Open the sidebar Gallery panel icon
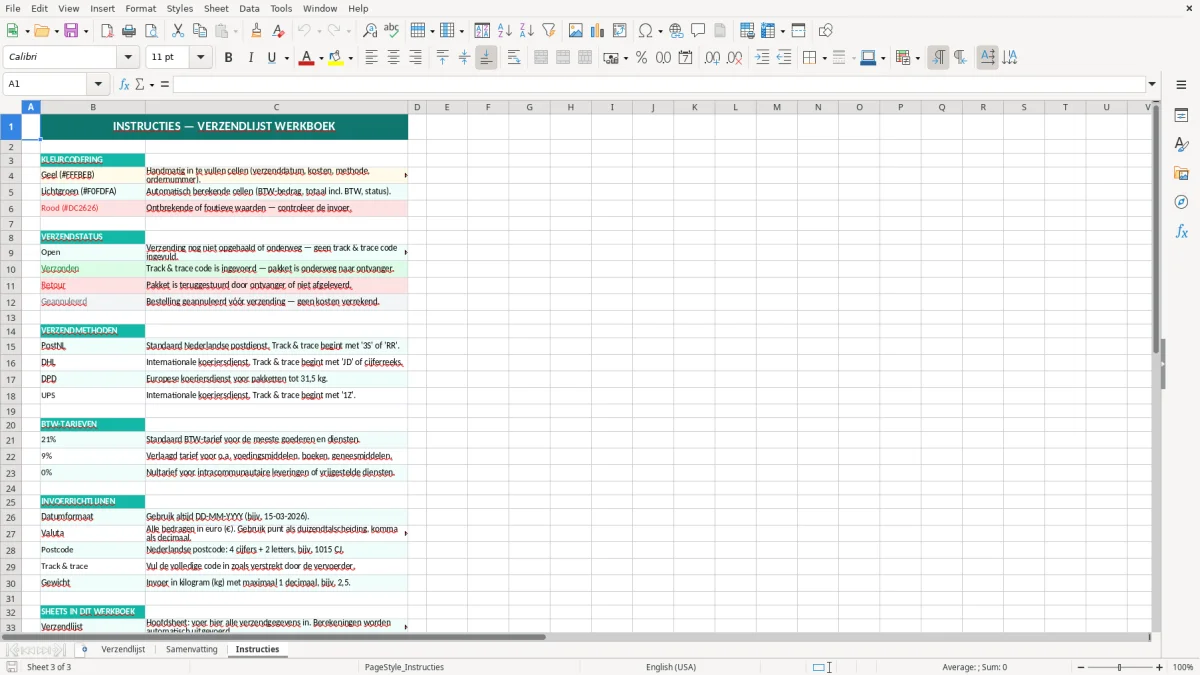 [x=1181, y=173]
